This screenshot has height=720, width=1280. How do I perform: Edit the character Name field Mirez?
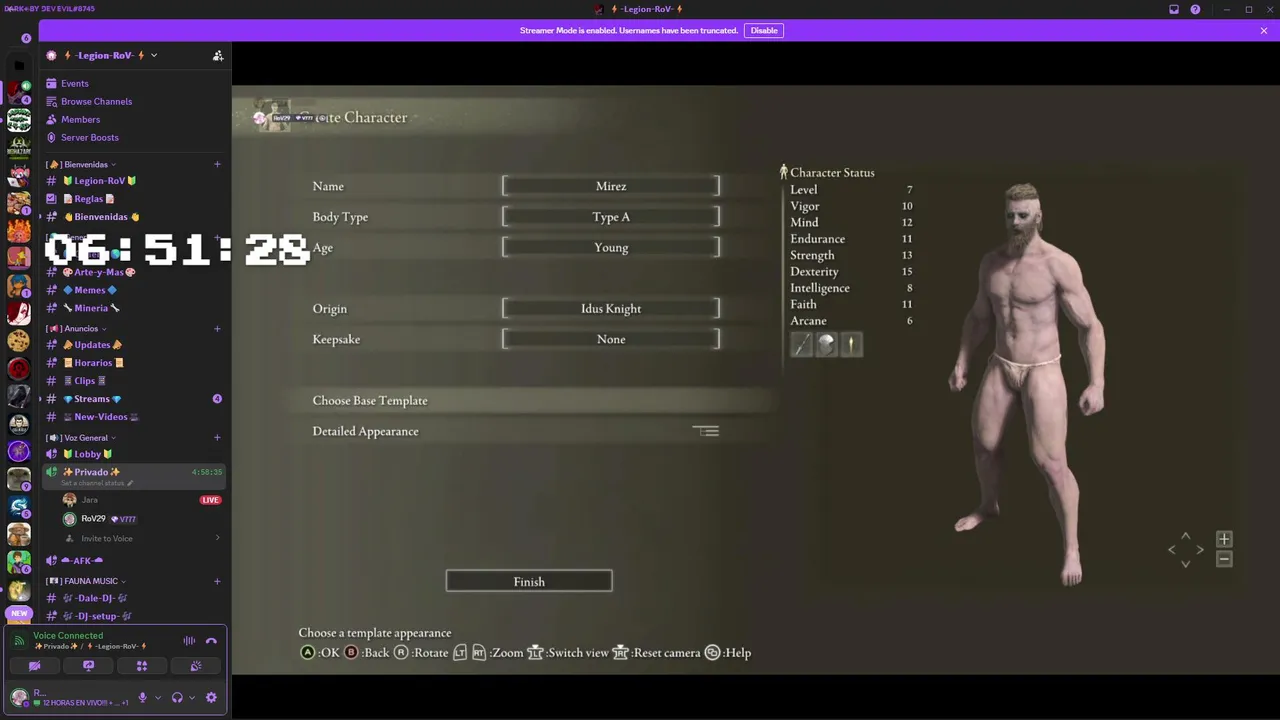pyautogui.click(x=611, y=186)
